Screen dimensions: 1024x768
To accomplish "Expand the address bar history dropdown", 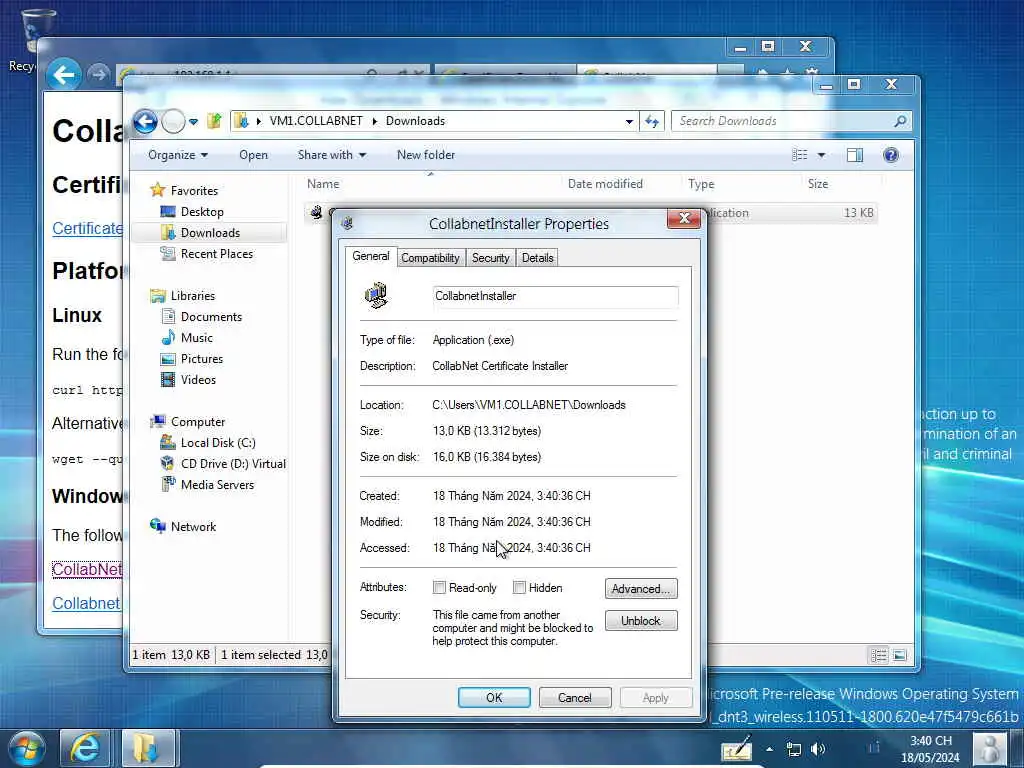I will click(629, 121).
